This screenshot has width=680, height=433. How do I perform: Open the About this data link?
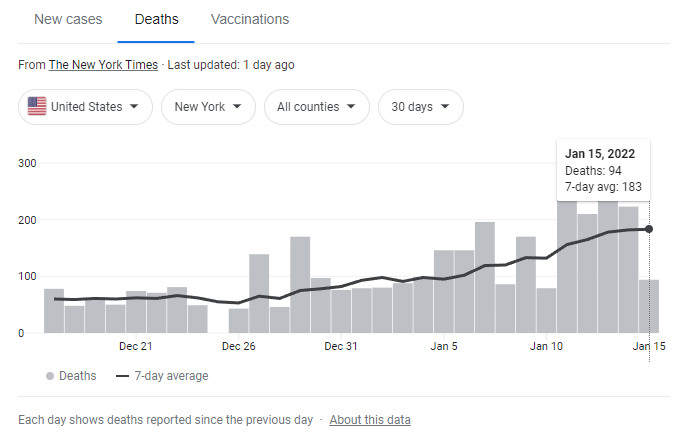coord(370,420)
